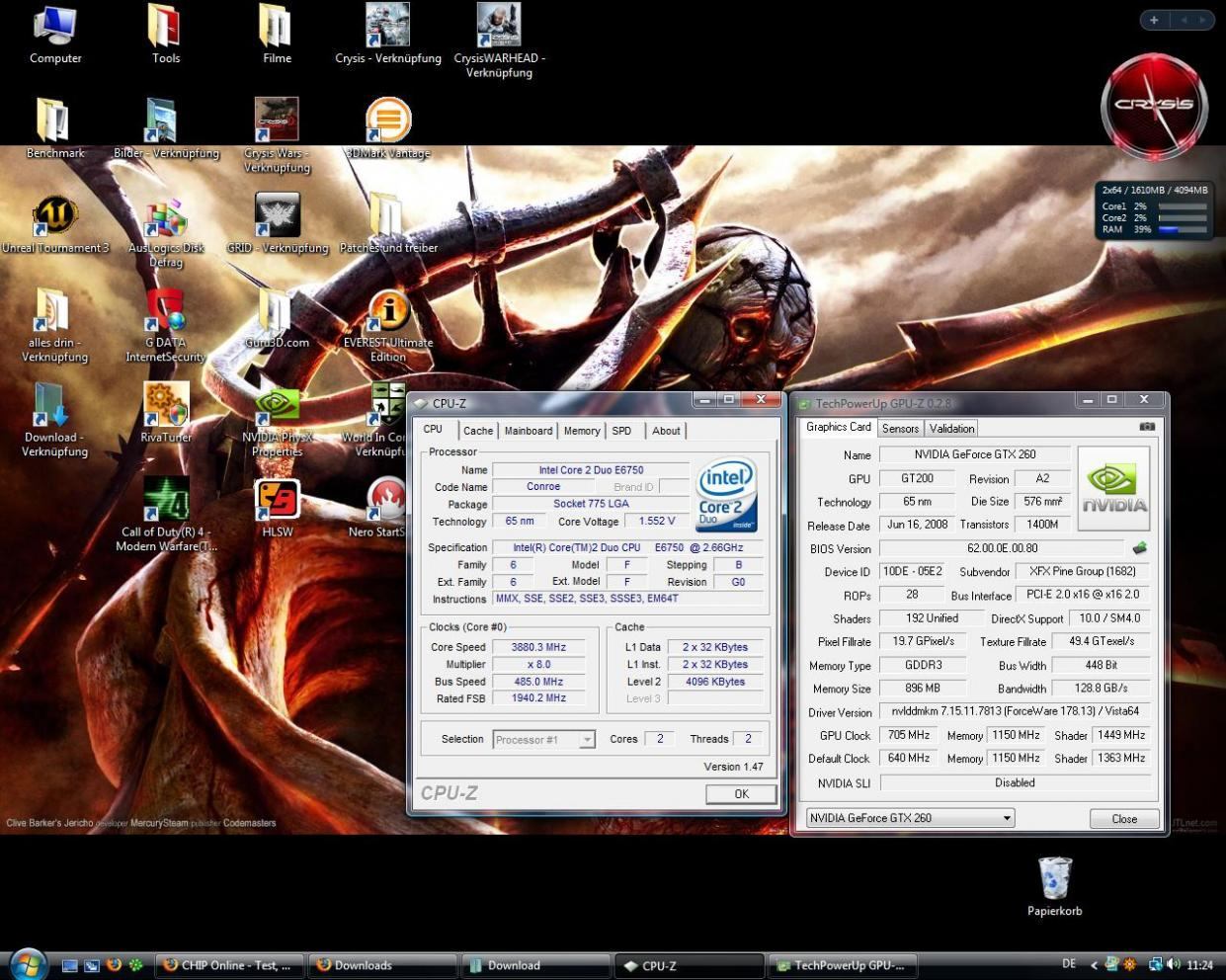This screenshot has width=1226, height=980.
Task: Click the Intel Core 2 Duo logo
Action: coord(726,493)
